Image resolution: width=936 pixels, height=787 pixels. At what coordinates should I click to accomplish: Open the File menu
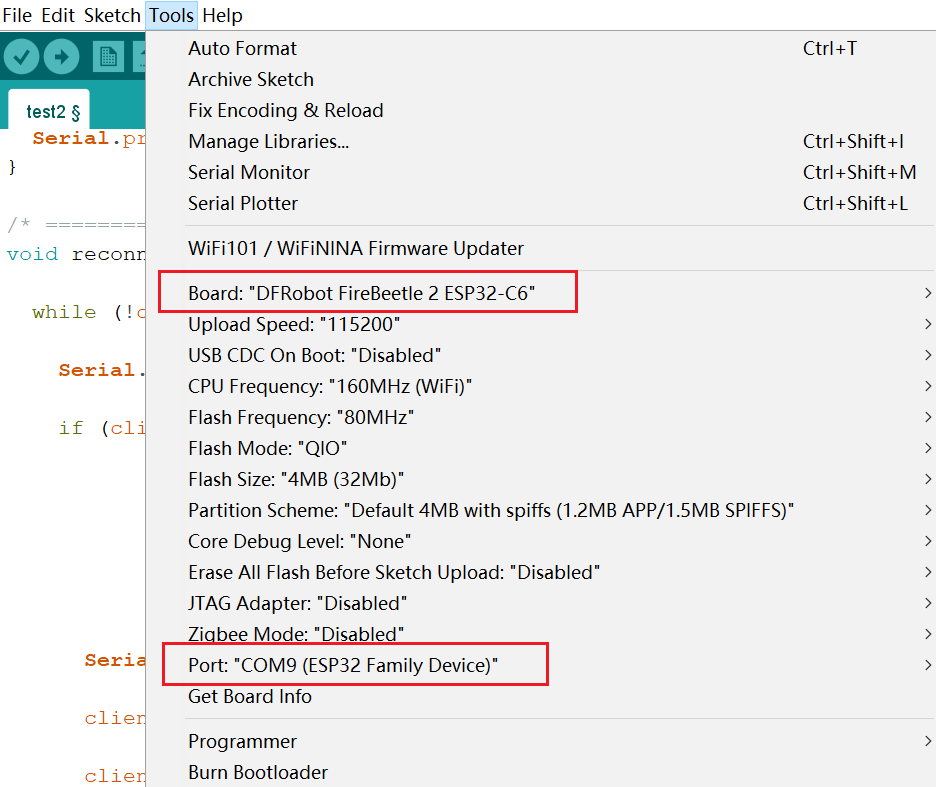click(17, 15)
